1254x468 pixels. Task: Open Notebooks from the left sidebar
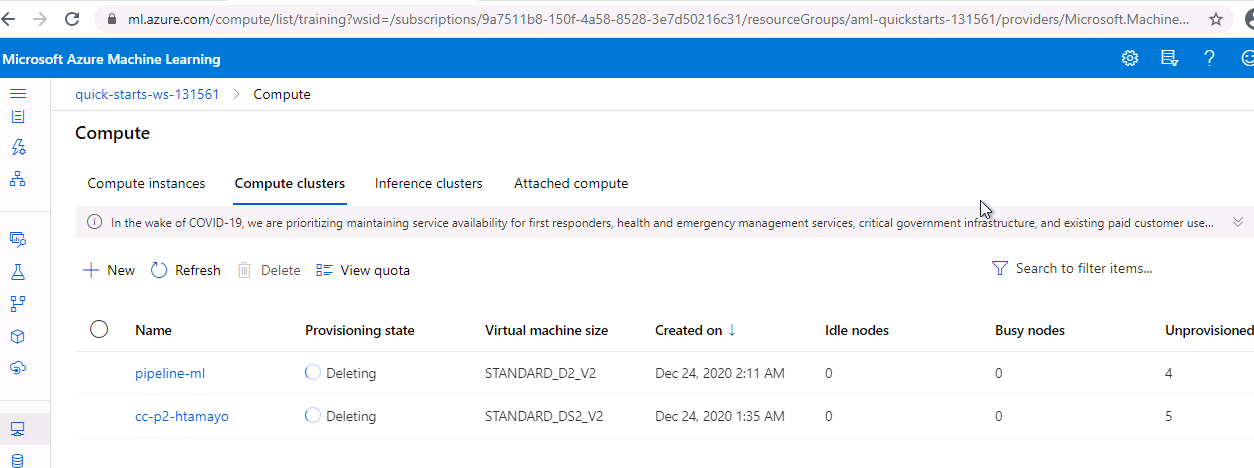tap(17, 116)
